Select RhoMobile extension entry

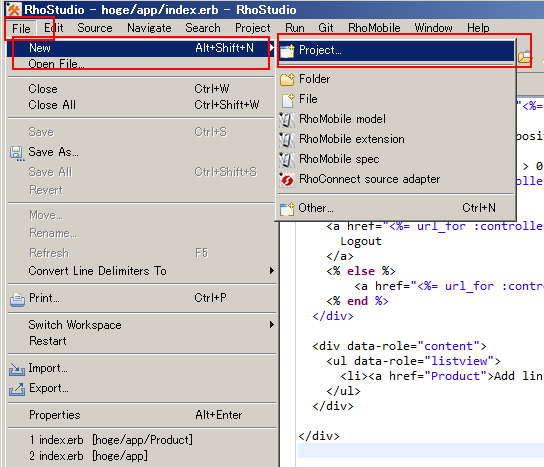[396, 139]
